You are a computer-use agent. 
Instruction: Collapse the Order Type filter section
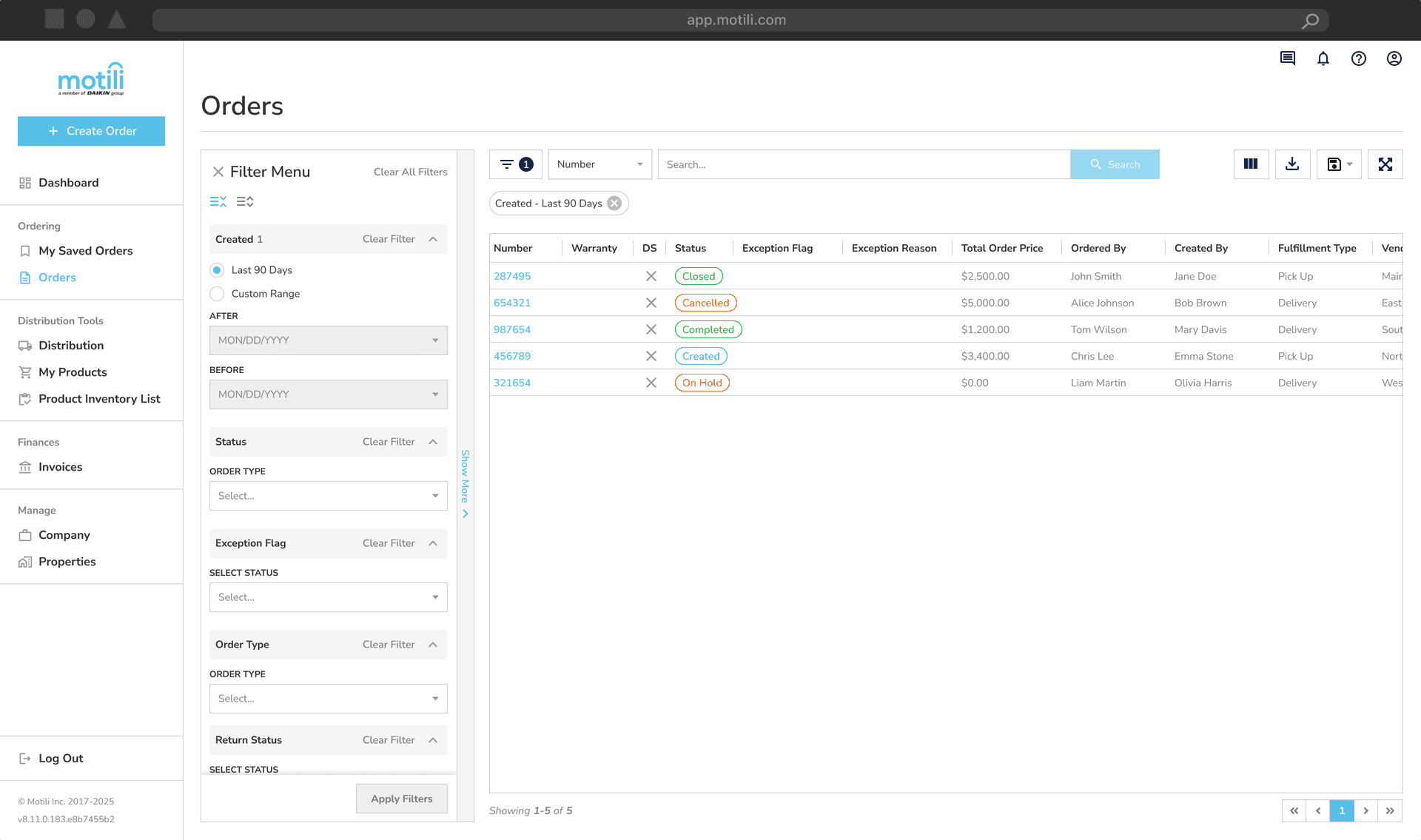point(433,645)
